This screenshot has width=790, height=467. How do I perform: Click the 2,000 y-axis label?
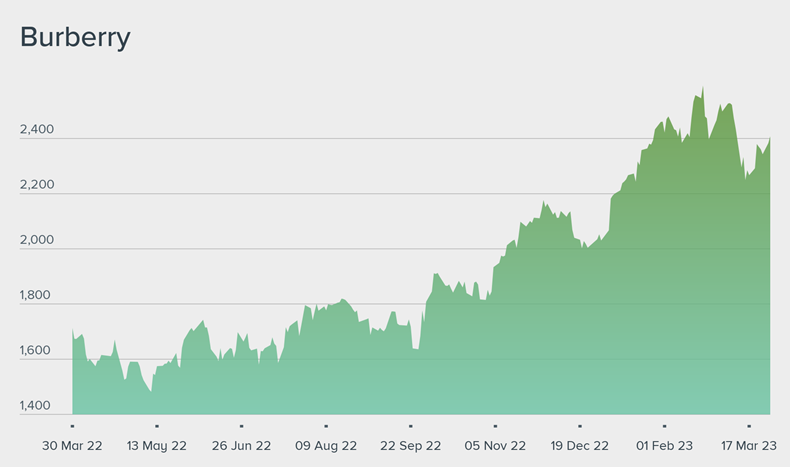pyautogui.click(x=37, y=240)
